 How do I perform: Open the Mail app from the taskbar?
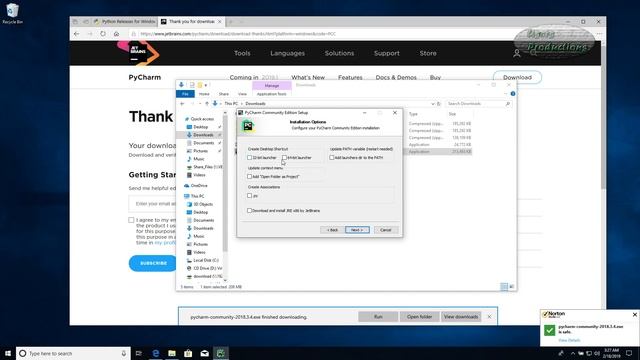204,353
